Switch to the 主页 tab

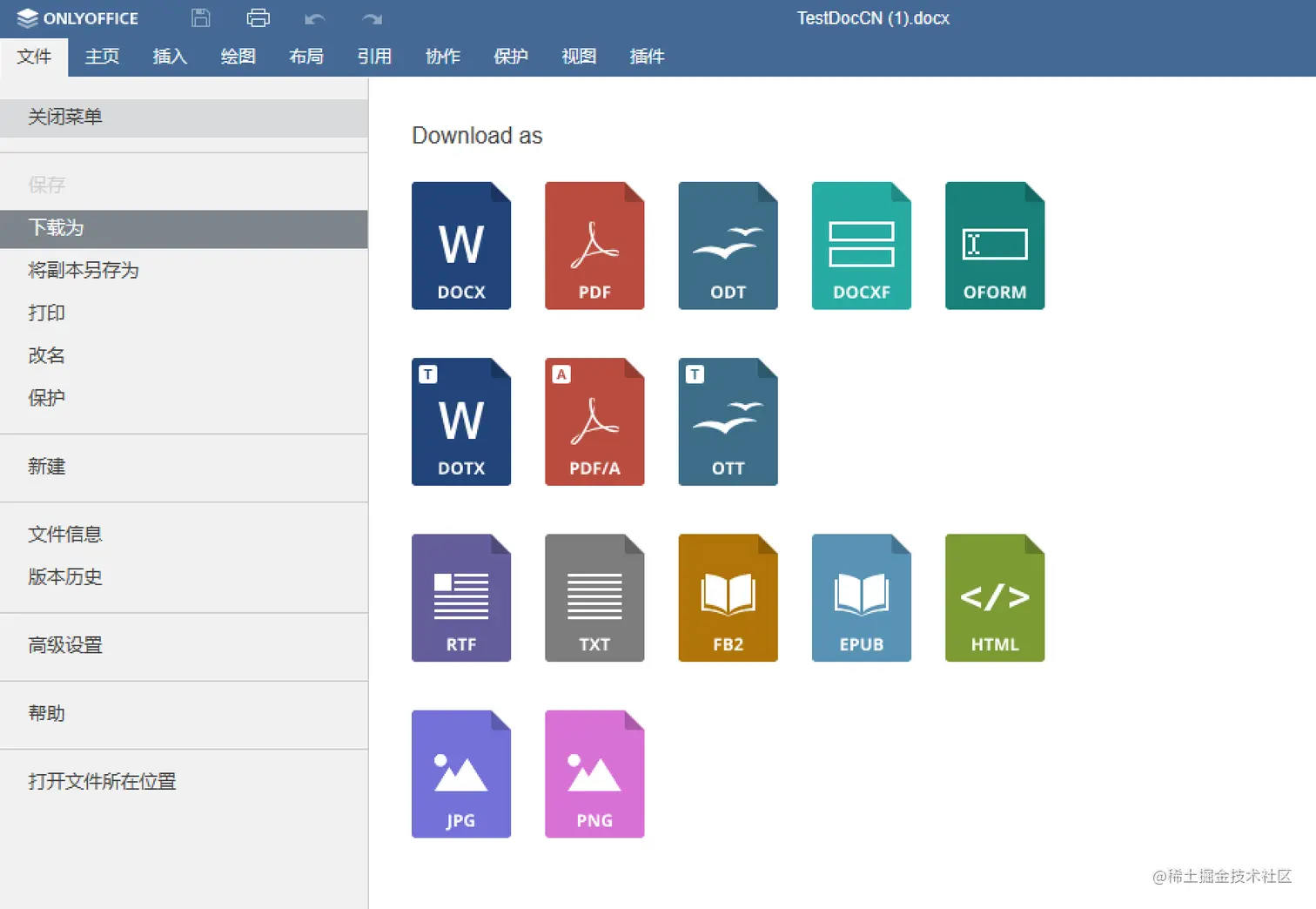(102, 57)
